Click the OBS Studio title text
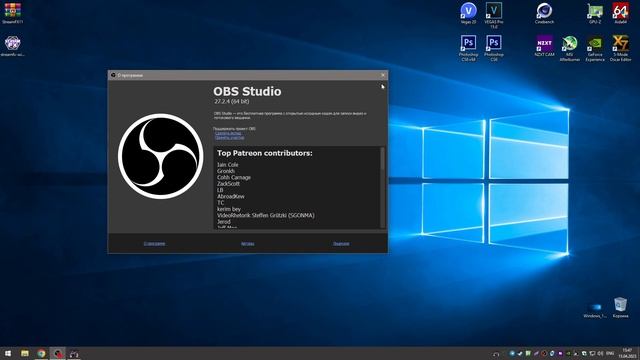The height and width of the screenshot is (360, 640). (x=247, y=91)
